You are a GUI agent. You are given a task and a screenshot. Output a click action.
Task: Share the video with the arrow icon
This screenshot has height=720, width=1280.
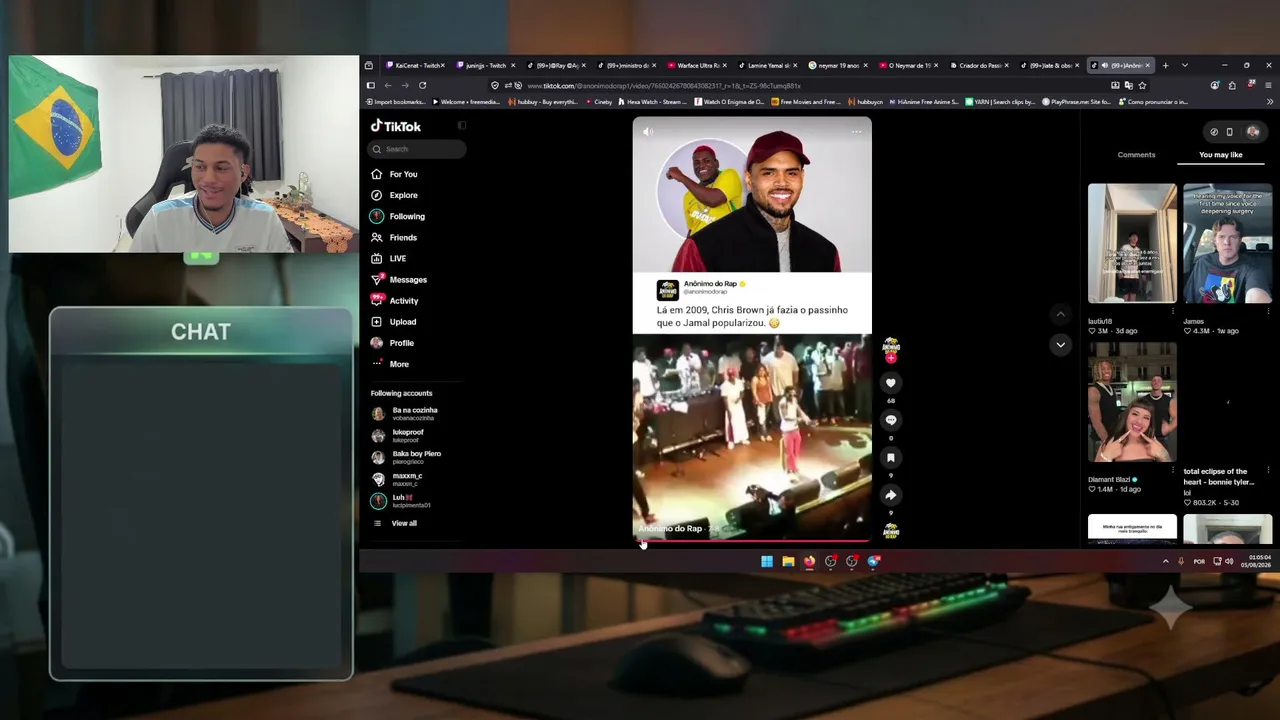coord(891,495)
